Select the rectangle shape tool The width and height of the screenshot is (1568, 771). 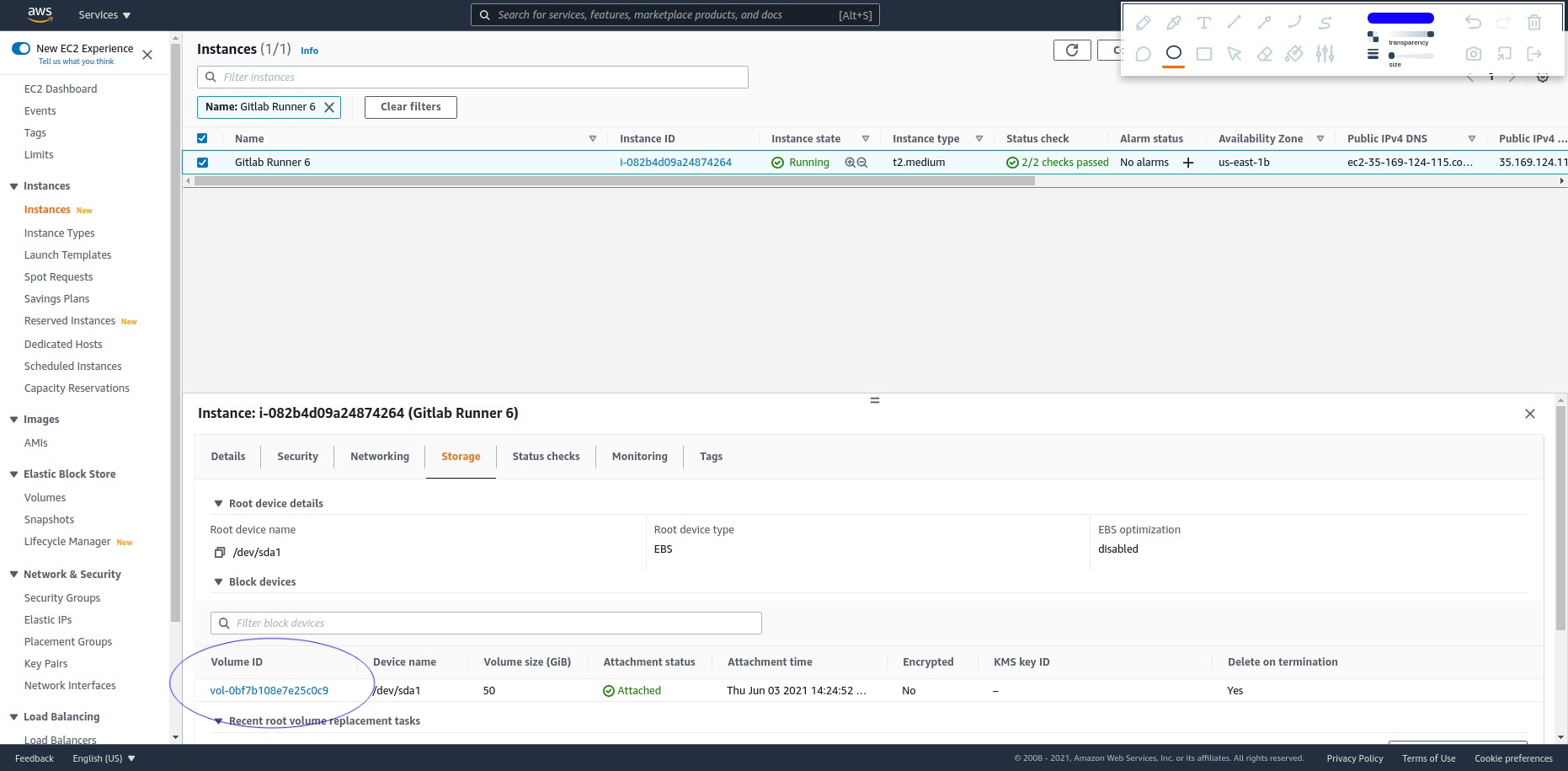tap(1204, 54)
